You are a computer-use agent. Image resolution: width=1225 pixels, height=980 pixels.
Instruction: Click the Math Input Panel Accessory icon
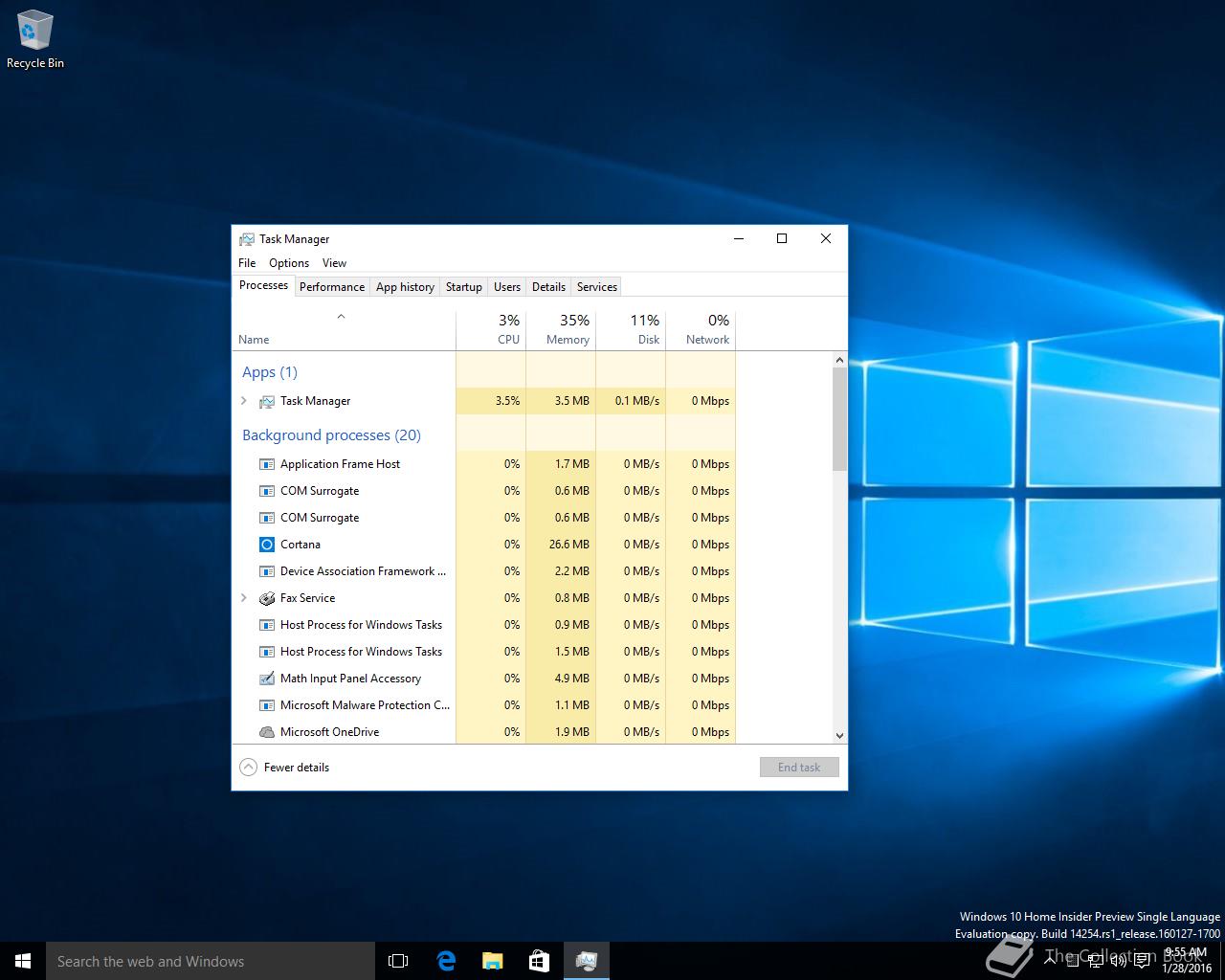(267, 679)
